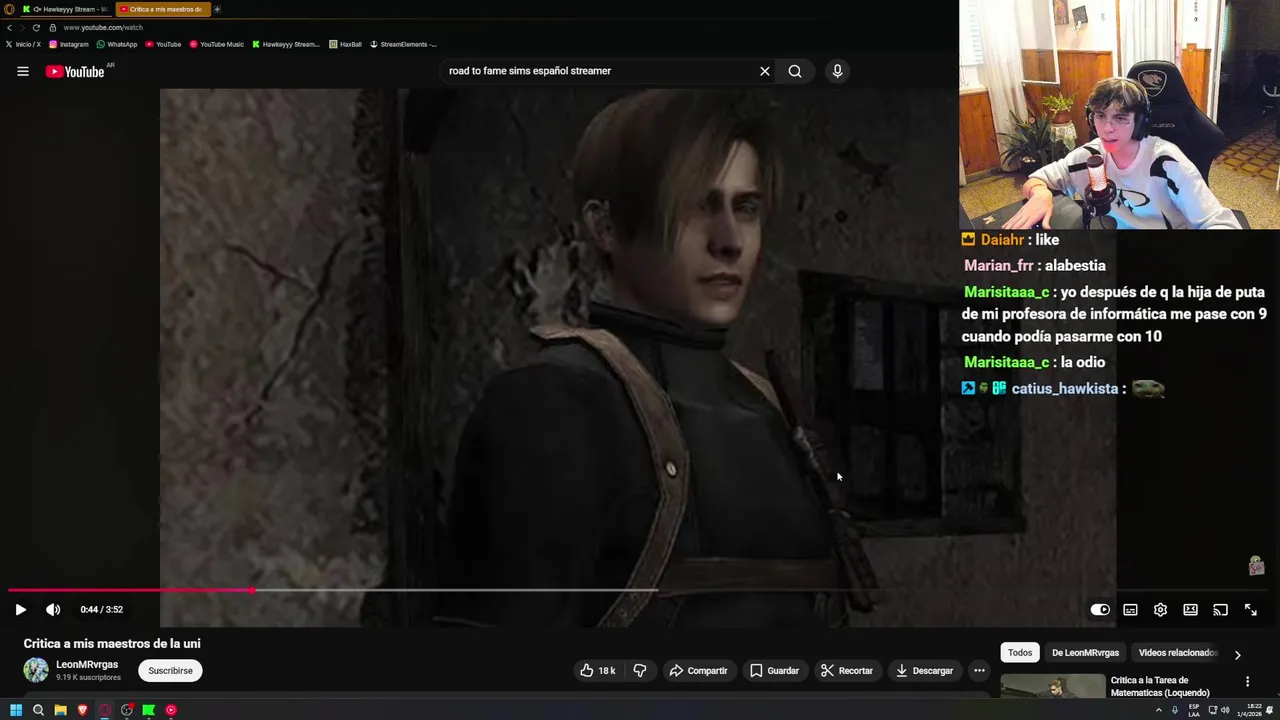Open the taskbar clock and date
1280x720 pixels.
point(1249,710)
